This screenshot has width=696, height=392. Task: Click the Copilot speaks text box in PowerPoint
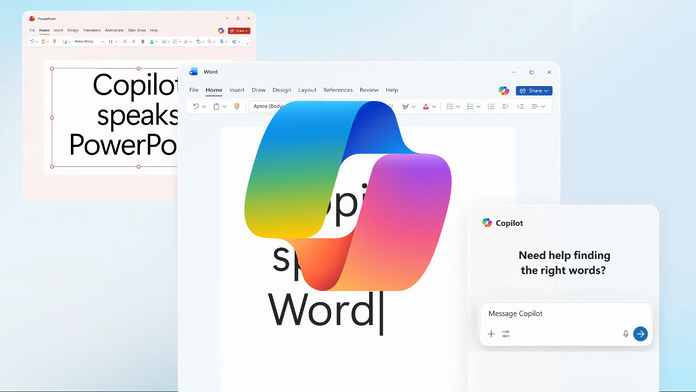click(x=115, y=118)
